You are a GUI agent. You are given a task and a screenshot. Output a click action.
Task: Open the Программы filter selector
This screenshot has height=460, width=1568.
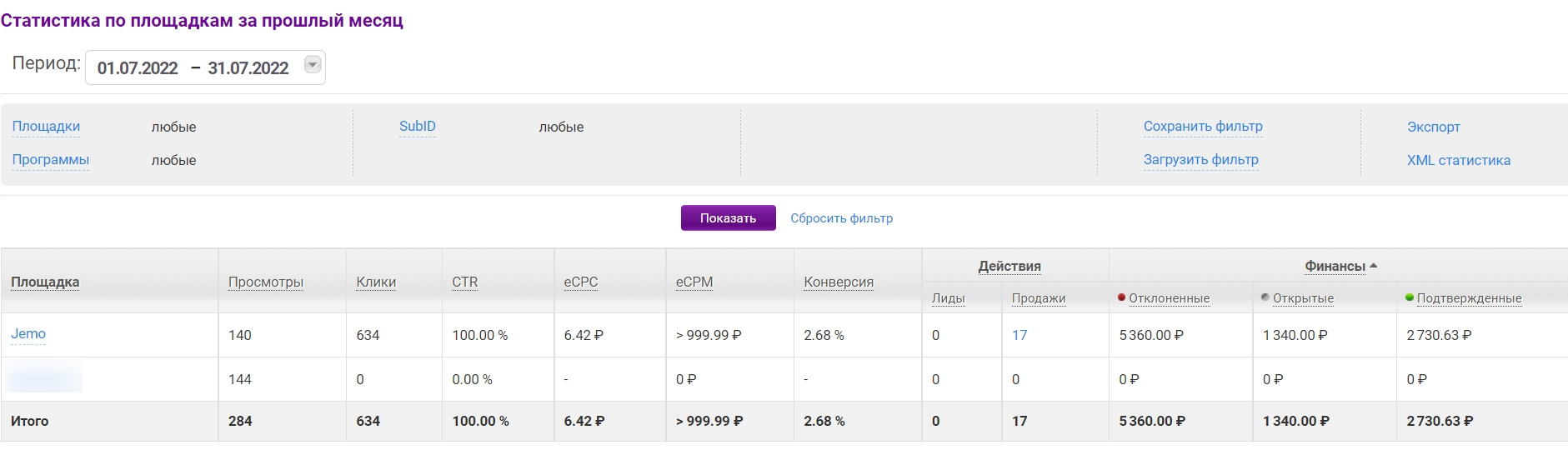pos(50,160)
